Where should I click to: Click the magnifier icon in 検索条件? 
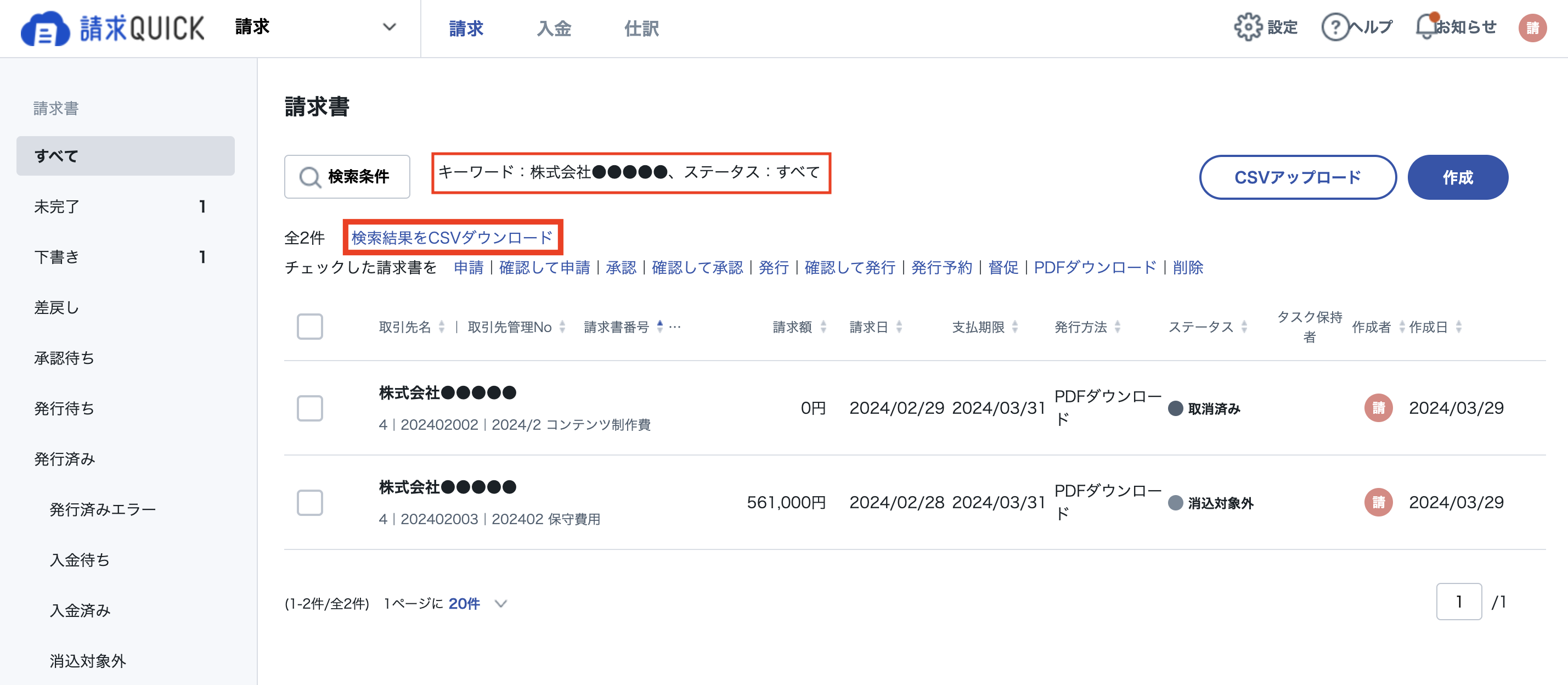(310, 177)
